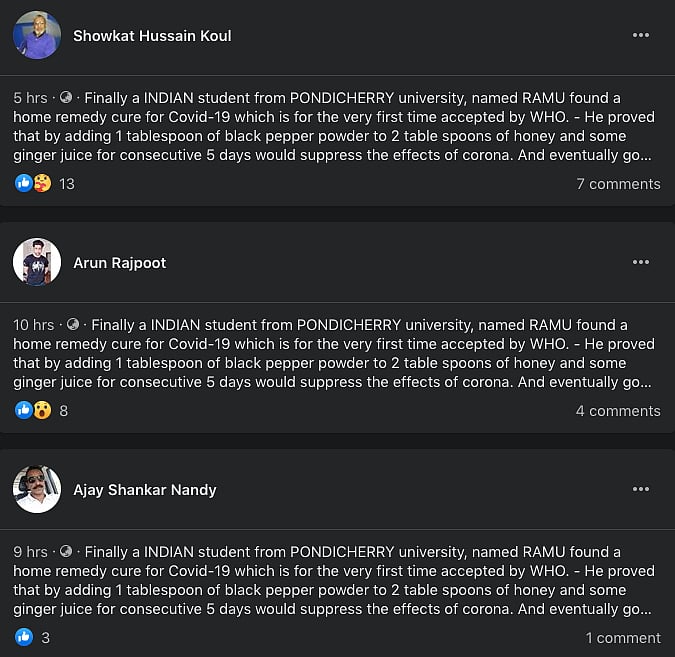Click the public globe icon beside 10 hrs

coord(73,325)
